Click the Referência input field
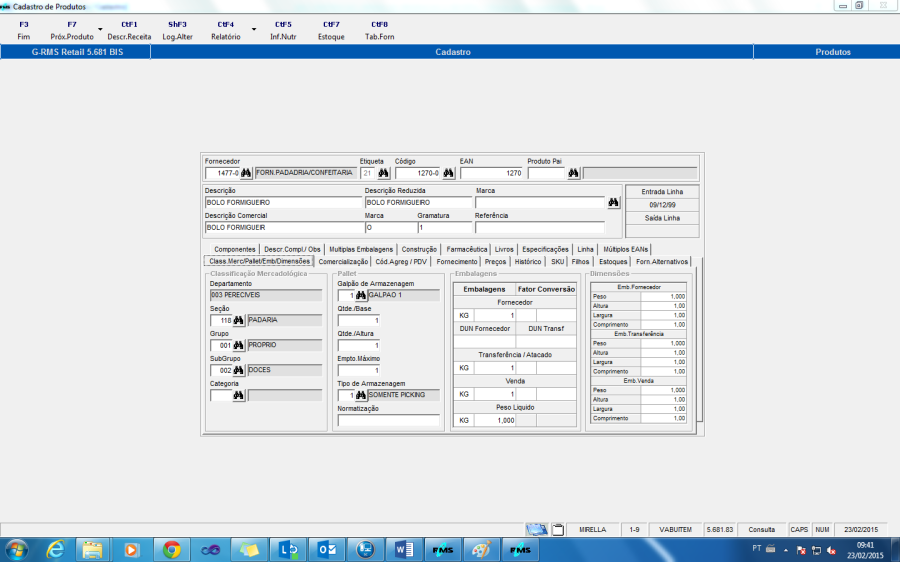900x562 pixels. pos(540,228)
